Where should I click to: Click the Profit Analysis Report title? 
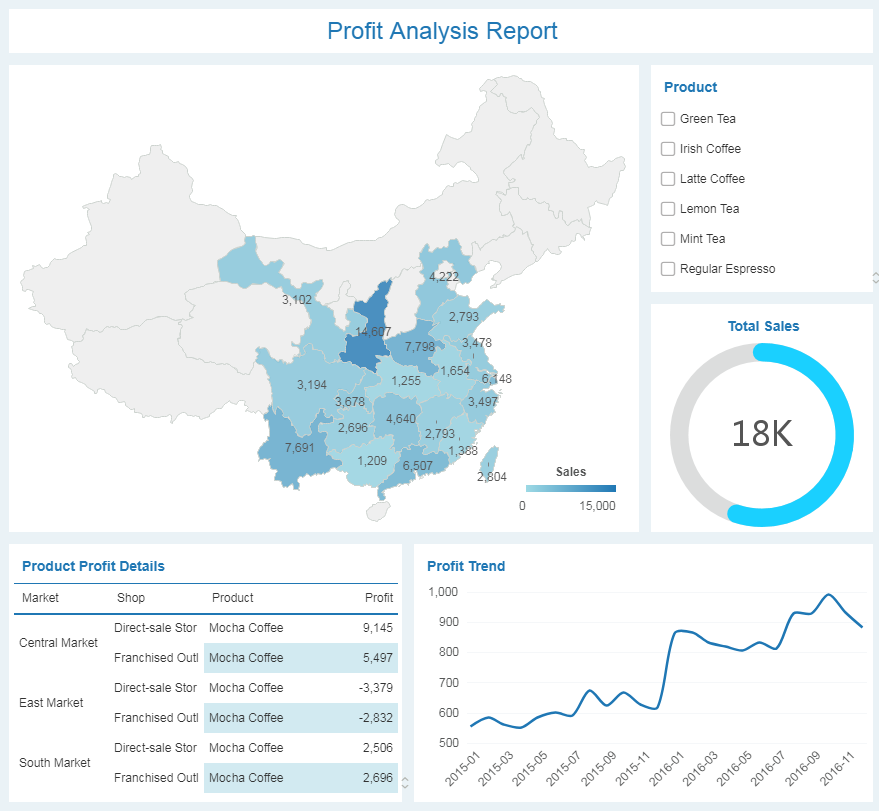coord(441,31)
